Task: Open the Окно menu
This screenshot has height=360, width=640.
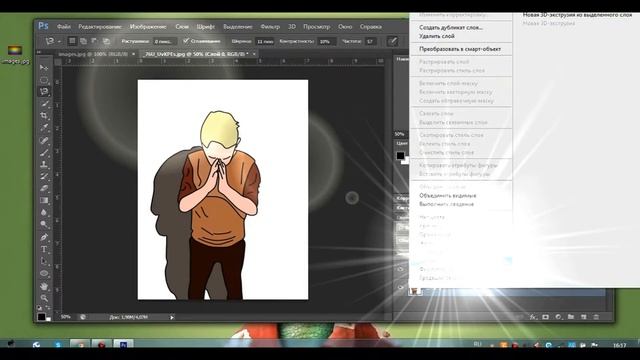Action: pyautogui.click(x=345, y=27)
